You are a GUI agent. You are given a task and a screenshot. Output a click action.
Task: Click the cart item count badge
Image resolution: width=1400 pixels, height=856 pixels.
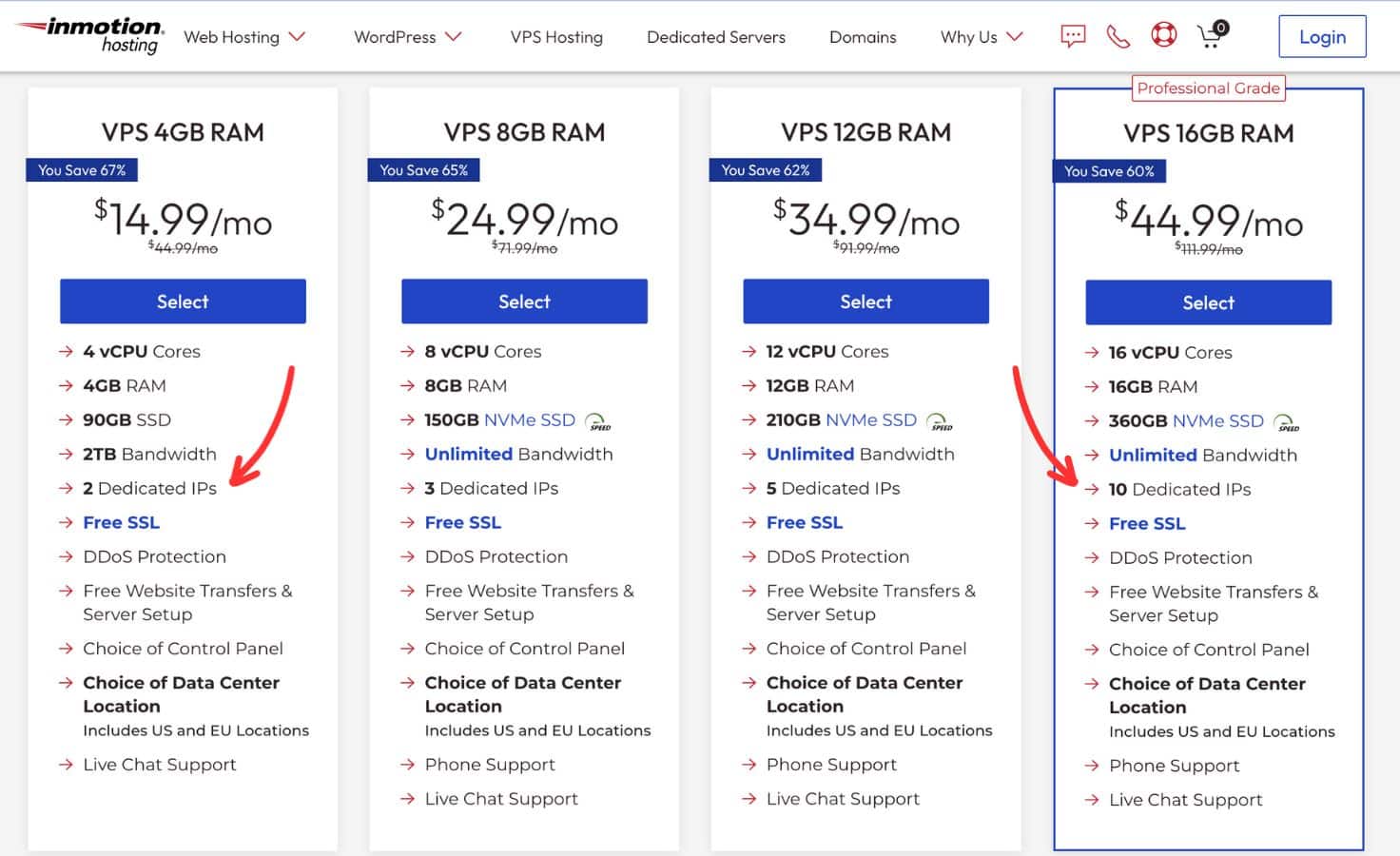[x=1219, y=28]
